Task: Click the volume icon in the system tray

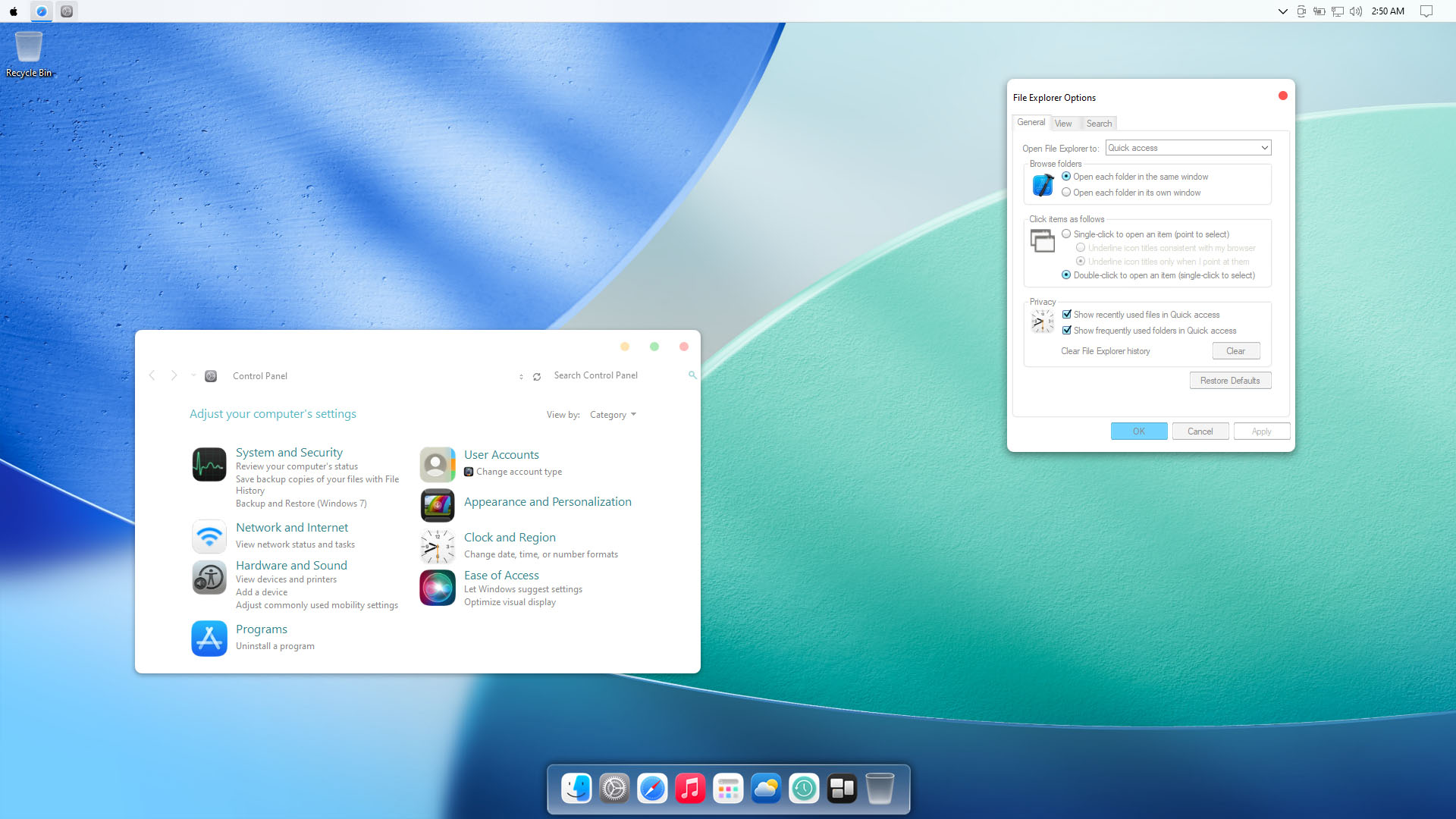Action: pyautogui.click(x=1356, y=11)
